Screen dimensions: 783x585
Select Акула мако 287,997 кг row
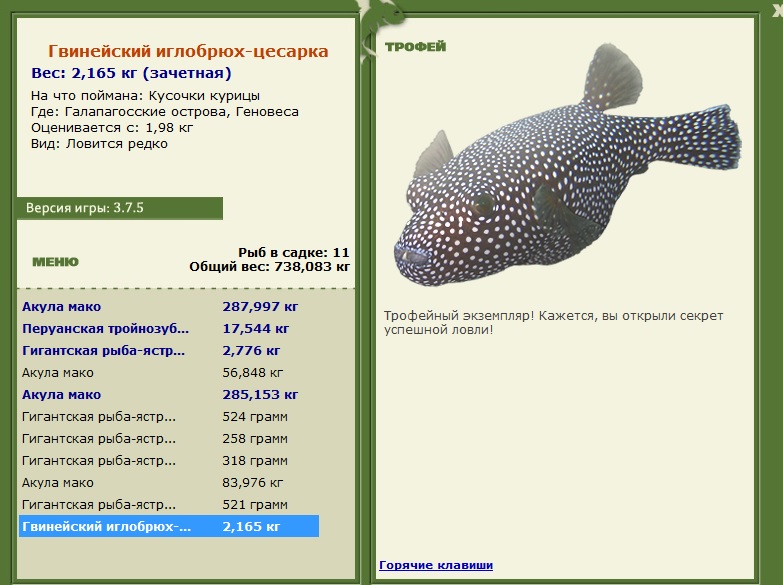169,307
